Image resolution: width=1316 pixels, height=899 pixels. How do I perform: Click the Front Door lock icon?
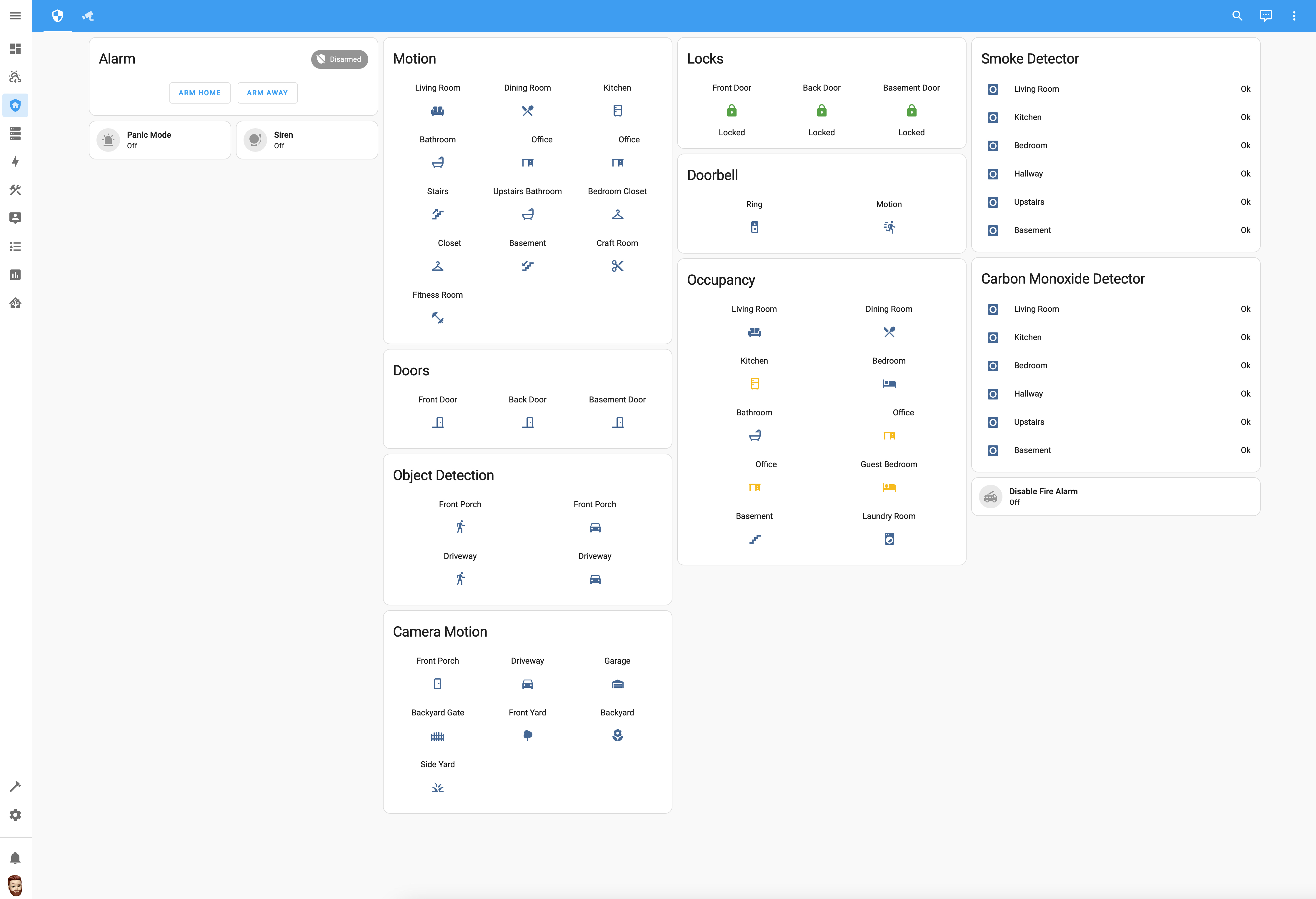pos(732,111)
